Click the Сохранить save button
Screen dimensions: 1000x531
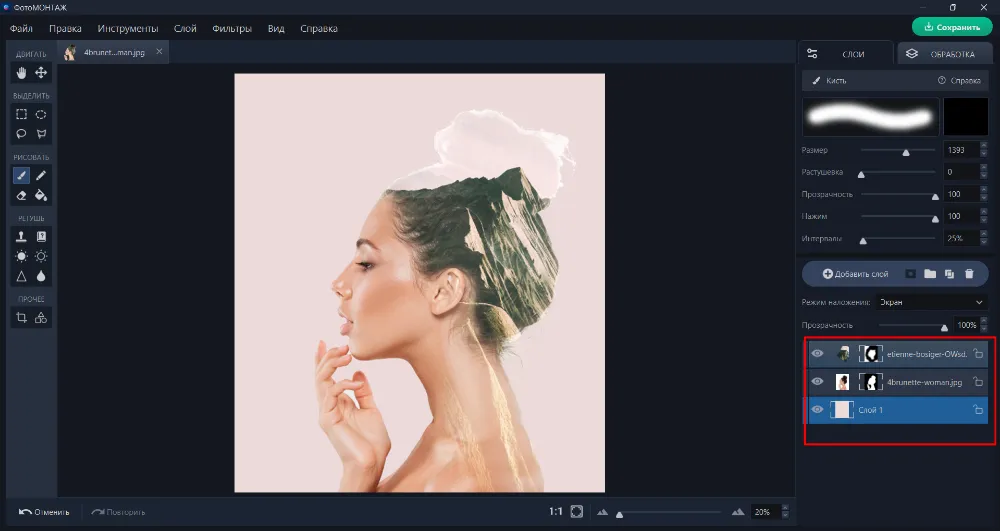952,27
